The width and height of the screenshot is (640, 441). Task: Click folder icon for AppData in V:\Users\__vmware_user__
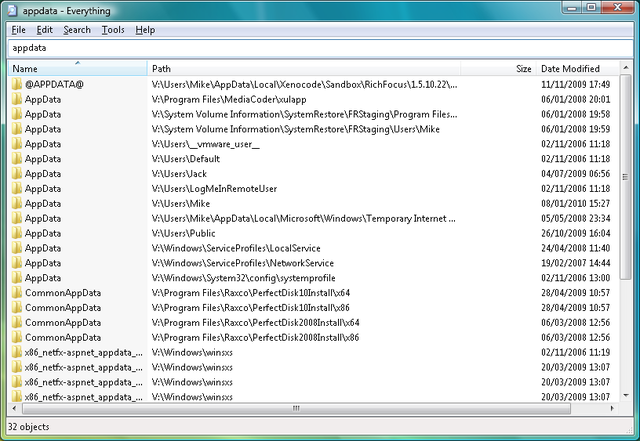tap(17, 144)
